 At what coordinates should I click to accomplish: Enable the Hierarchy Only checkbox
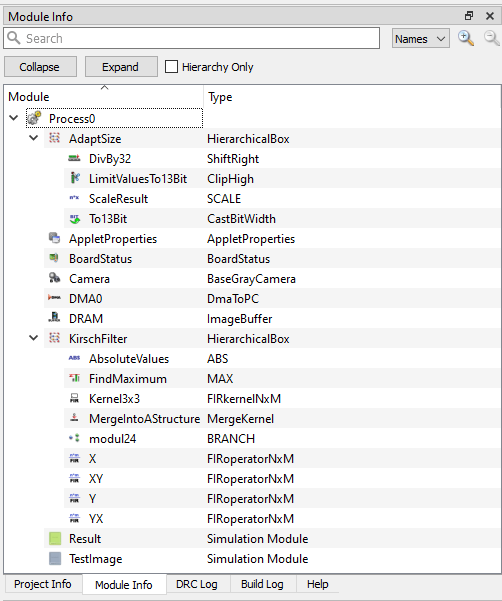[171, 66]
